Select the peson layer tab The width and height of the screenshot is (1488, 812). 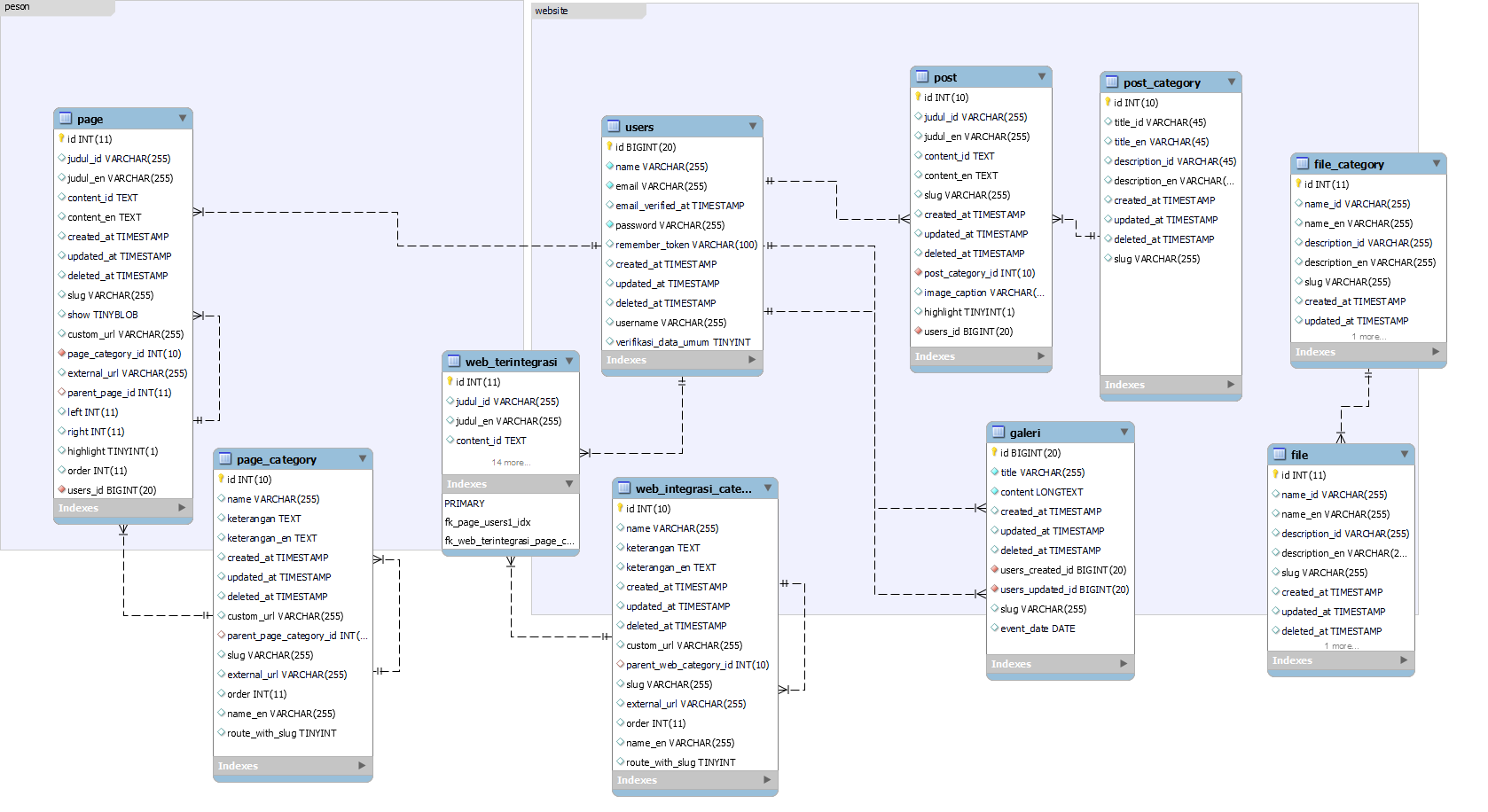tap(18, 7)
